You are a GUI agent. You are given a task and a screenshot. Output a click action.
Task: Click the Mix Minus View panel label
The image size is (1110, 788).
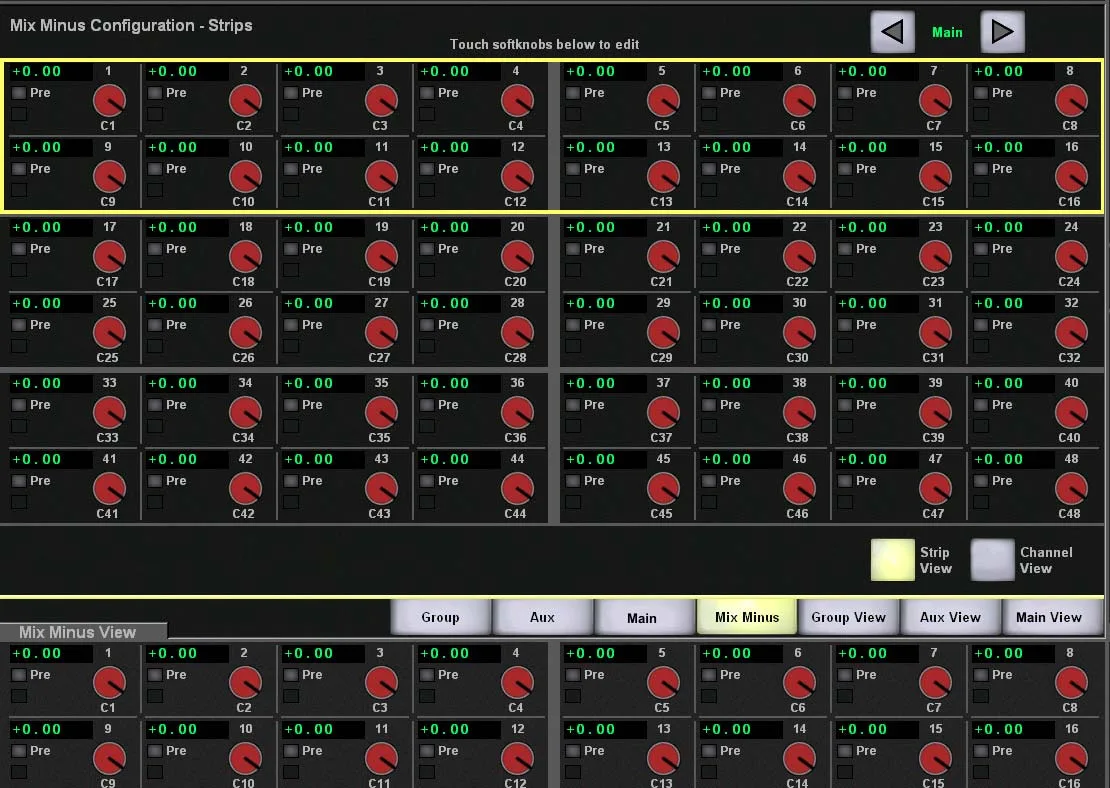[x=78, y=632]
